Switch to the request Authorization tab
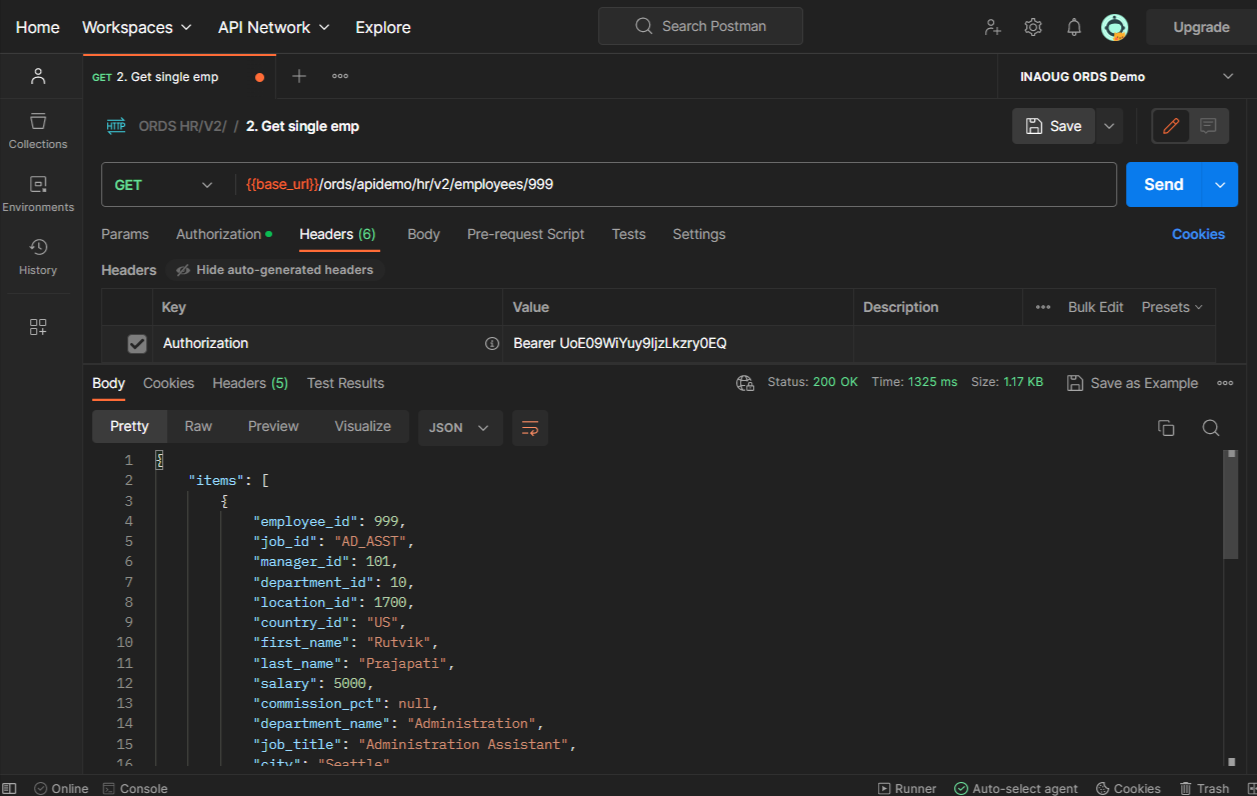1257x796 pixels. pyautogui.click(x=224, y=234)
